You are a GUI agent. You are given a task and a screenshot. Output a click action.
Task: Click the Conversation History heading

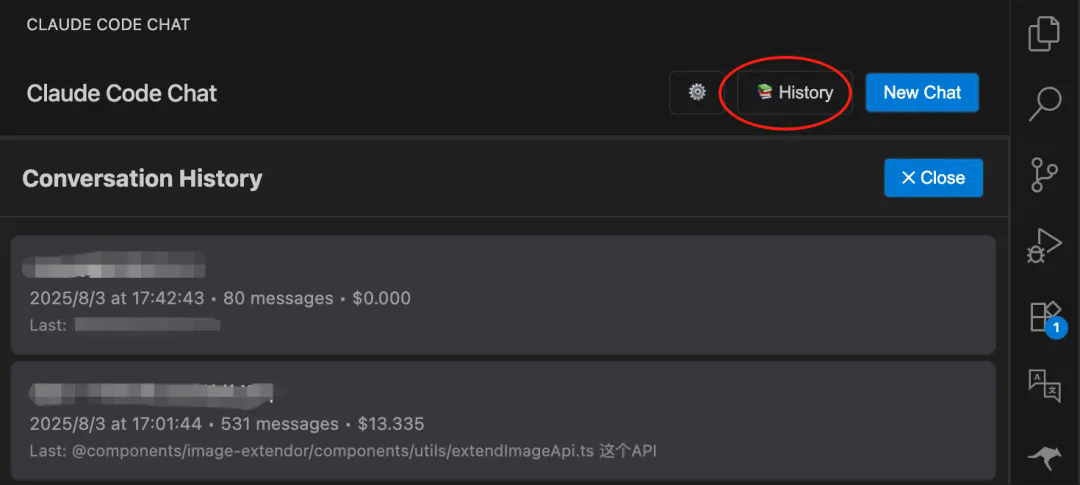pyautogui.click(x=142, y=178)
